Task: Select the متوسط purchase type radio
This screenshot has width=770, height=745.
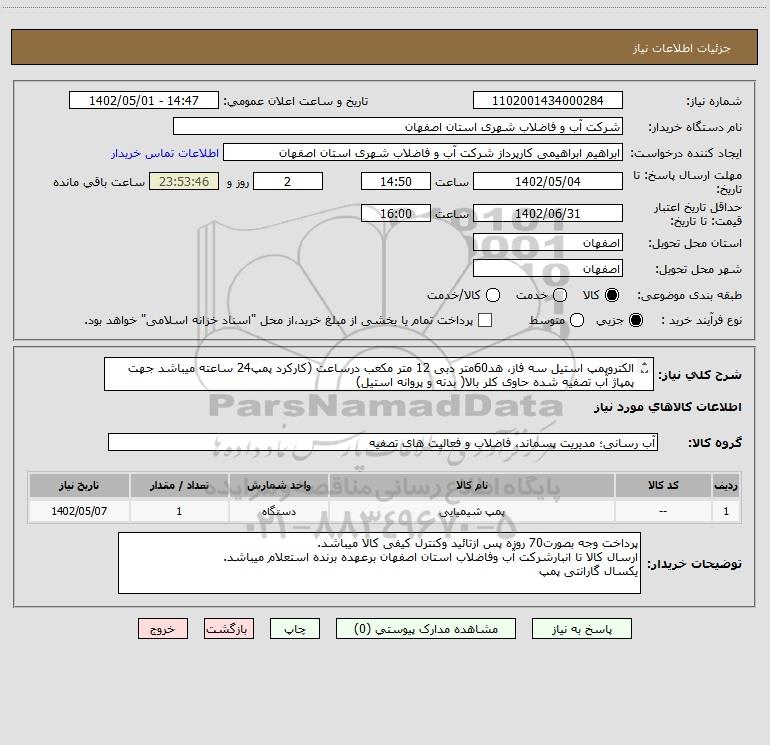Action: coord(577,320)
